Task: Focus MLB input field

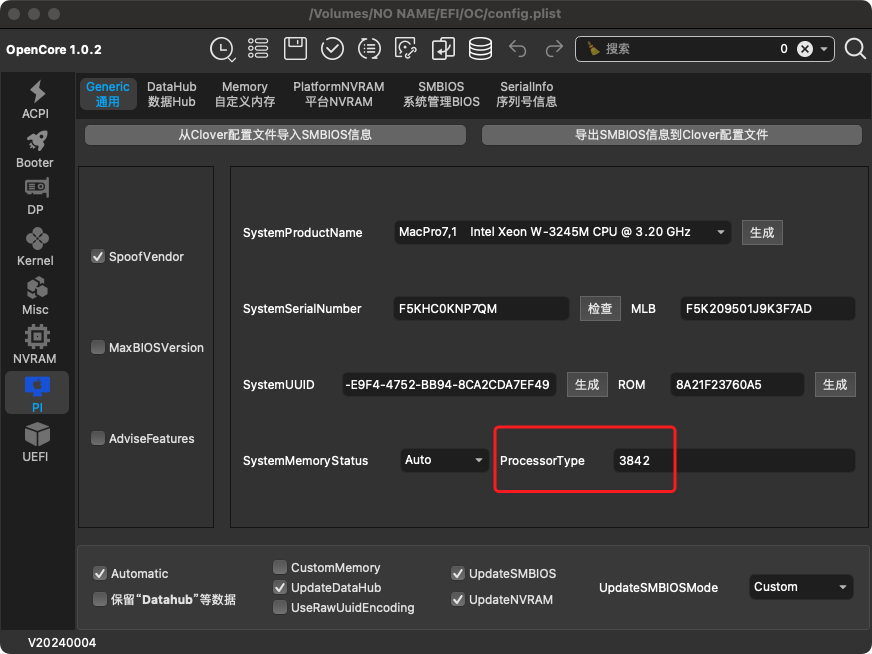Action: click(767, 309)
